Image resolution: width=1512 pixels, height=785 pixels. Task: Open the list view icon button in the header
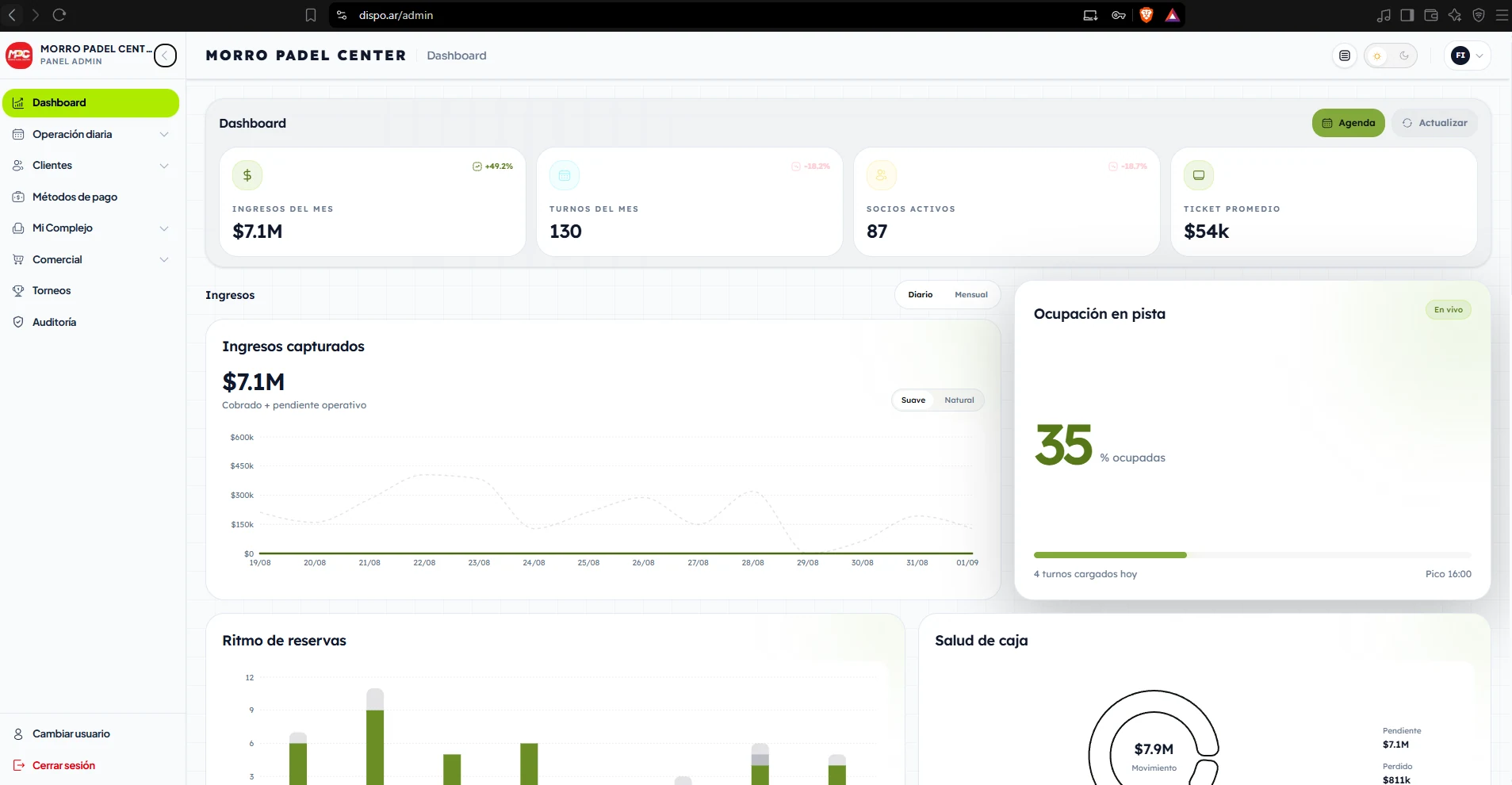point(1345,56)
